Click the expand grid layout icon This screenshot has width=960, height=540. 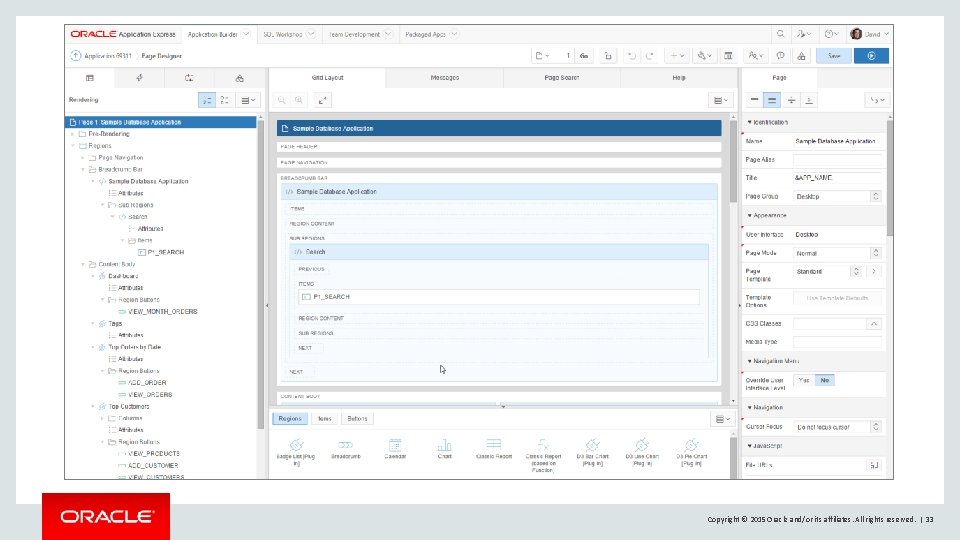pos(323,100)
